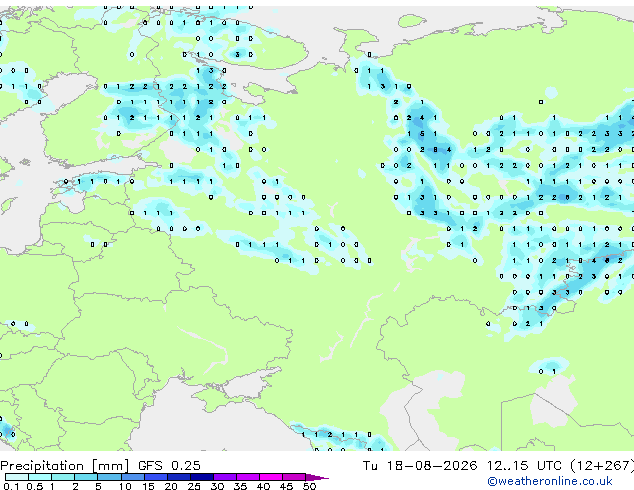Click the 'Tu 18-08-2026 12..15 UTC' timestamp
Image resolution: width=634 pixels, height=490 pixels.
(463, 466)
